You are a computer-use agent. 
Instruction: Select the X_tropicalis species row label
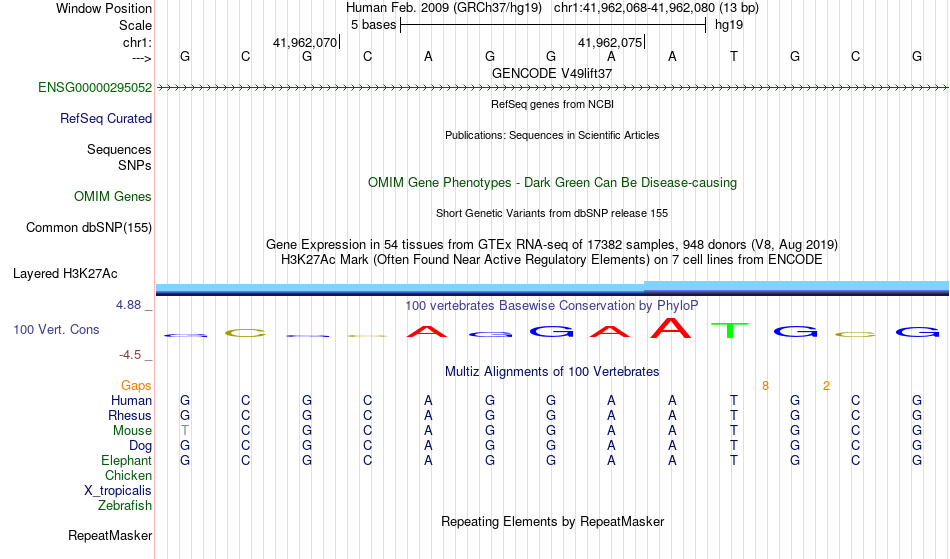pyautogui.click(x=118, y=491)
